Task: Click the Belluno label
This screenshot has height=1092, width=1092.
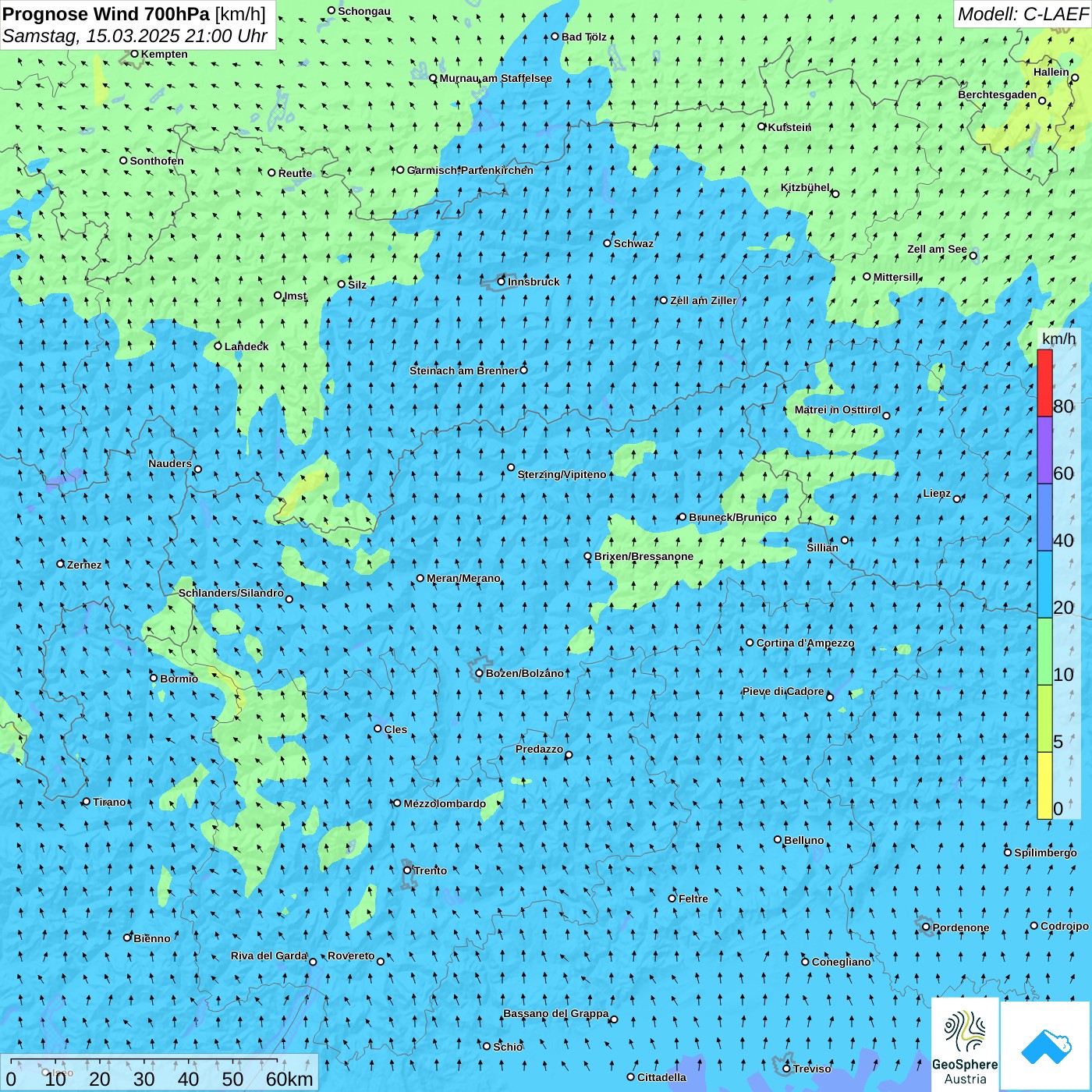Action: [x=803, y=840]
